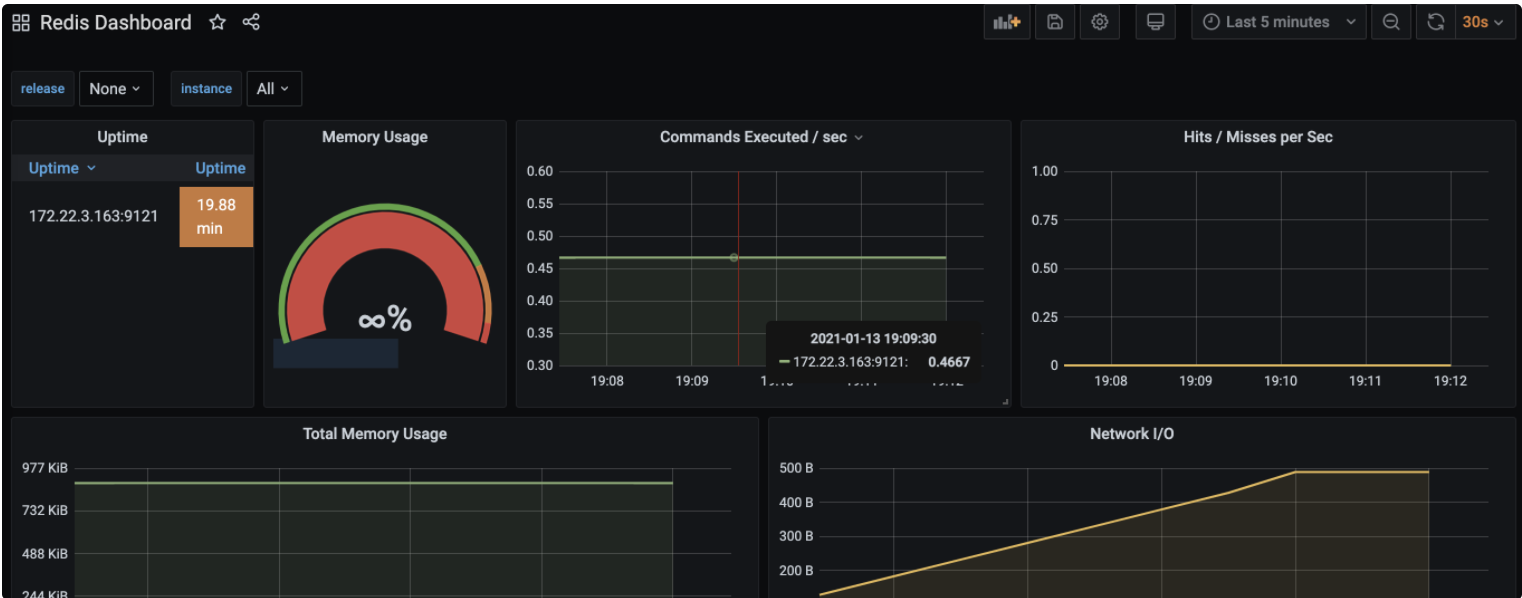Click the 0.60 y-axis label in Commands chart
Viewport: 1522px width, 598px height.
(x=540, y=172)
